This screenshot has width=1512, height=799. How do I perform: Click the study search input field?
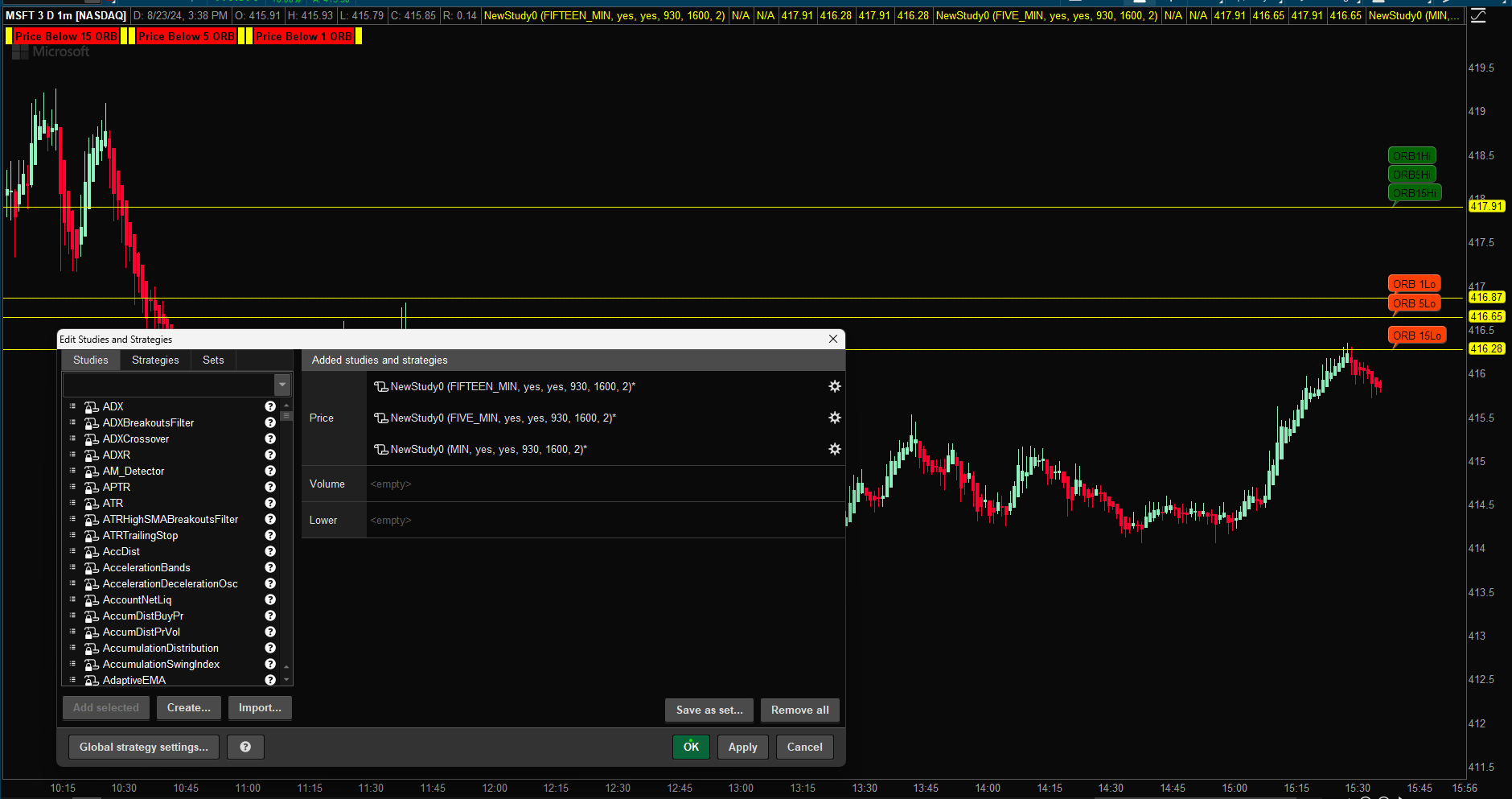(x=169, y=385)
